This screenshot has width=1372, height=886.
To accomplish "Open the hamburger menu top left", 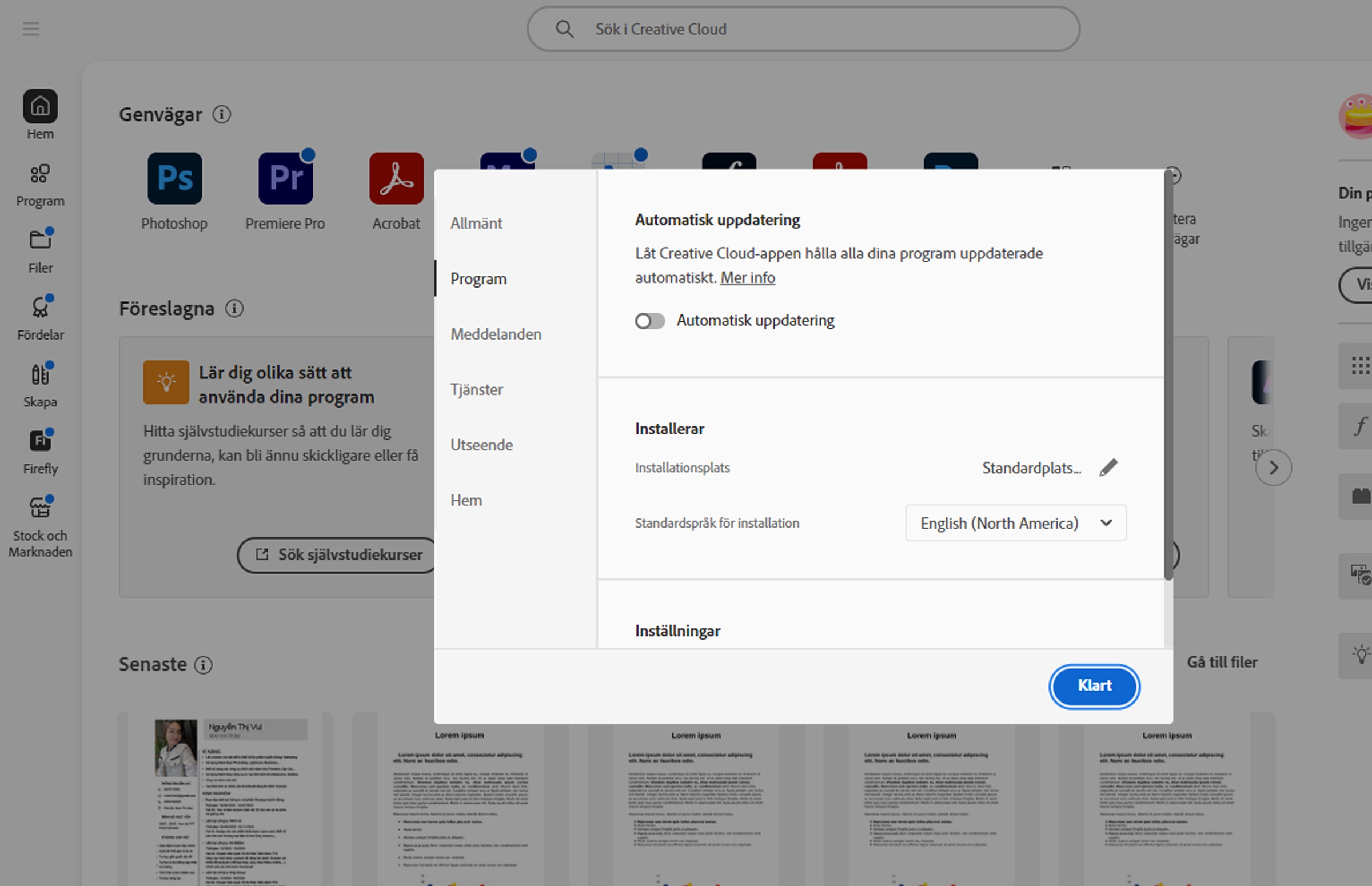I will [x=30, y=29].
